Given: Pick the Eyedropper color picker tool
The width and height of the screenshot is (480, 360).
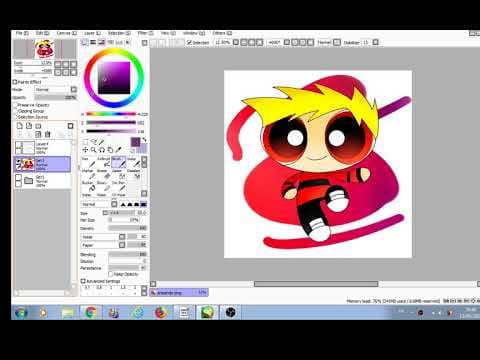Looking at the screenshot, I should 118,150.
